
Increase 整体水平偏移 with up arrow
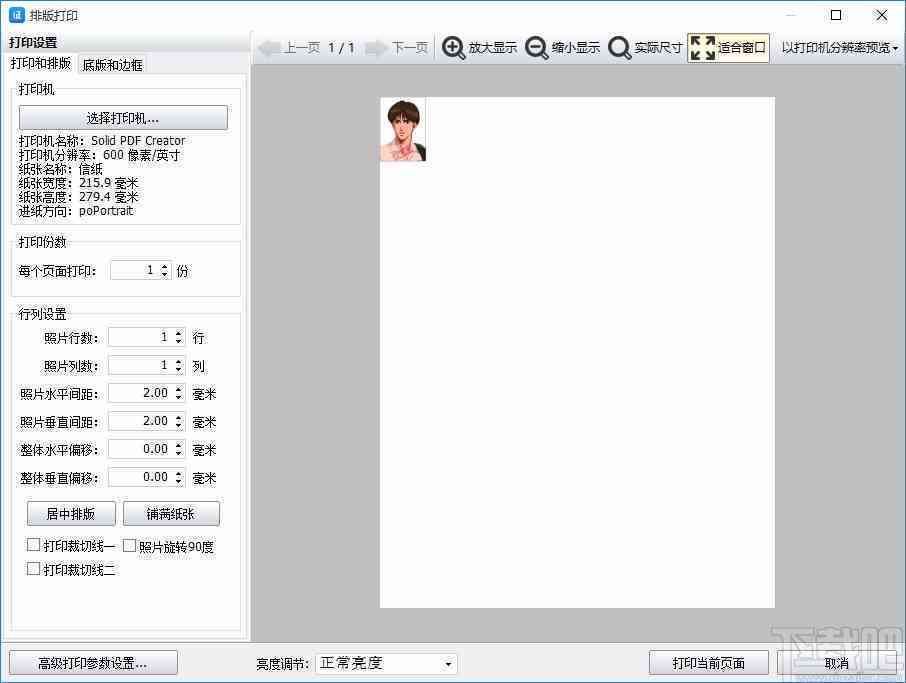tap(179, 445)
